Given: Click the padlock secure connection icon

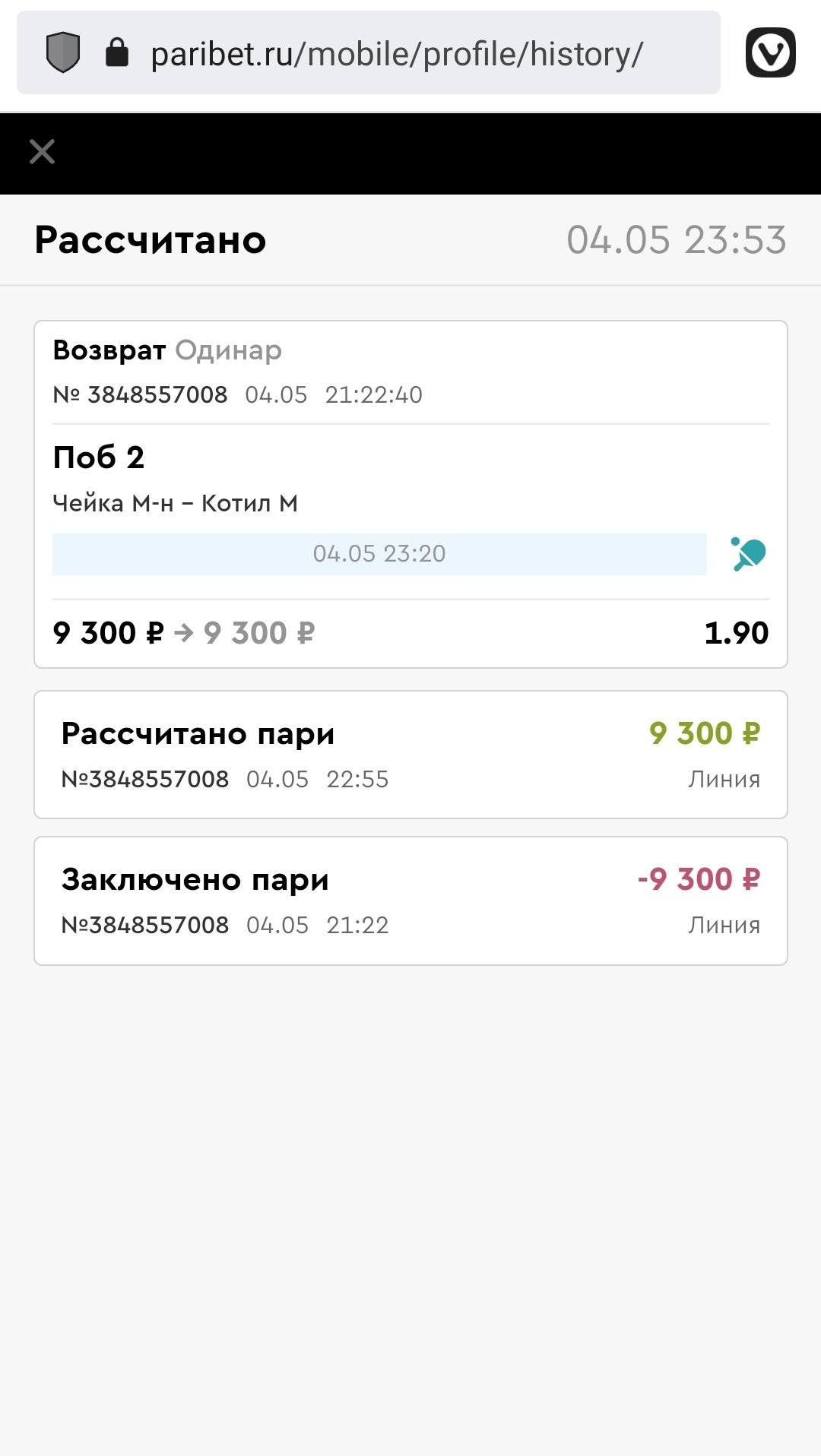Looking at the screenshot, I should click(116, 52).
